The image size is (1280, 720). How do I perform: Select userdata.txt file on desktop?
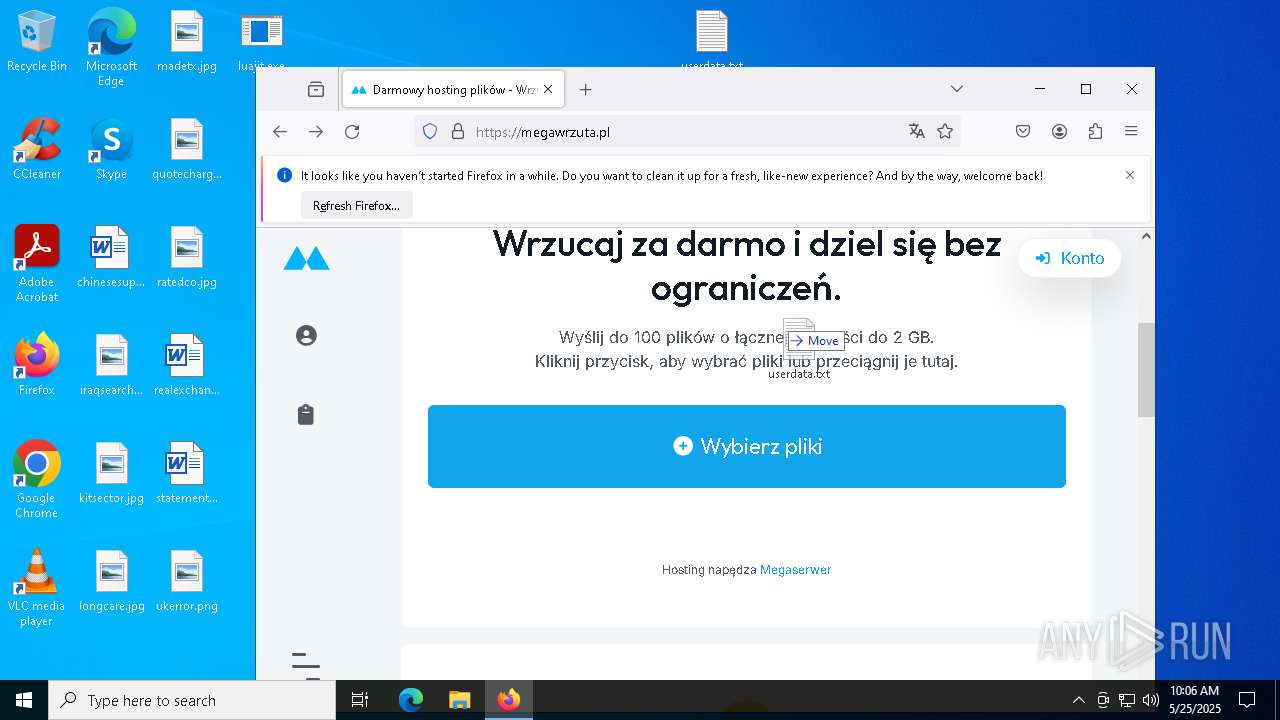pos(712,40)
